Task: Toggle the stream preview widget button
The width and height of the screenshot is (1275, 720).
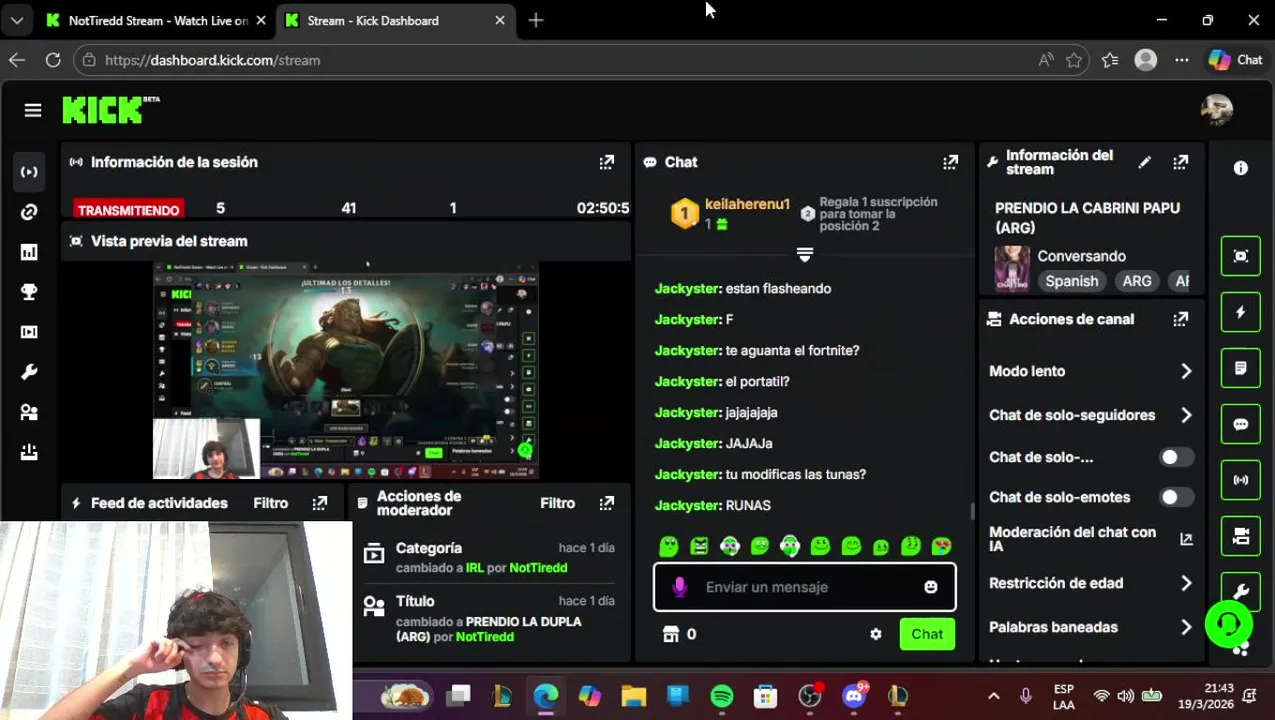Action: [1241, 256]
